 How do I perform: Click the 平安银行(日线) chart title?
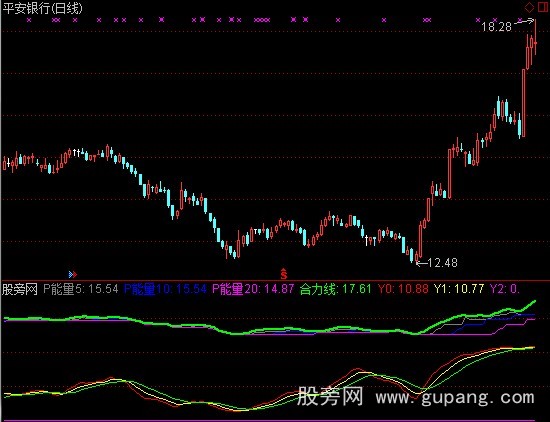tap(42, 8)
